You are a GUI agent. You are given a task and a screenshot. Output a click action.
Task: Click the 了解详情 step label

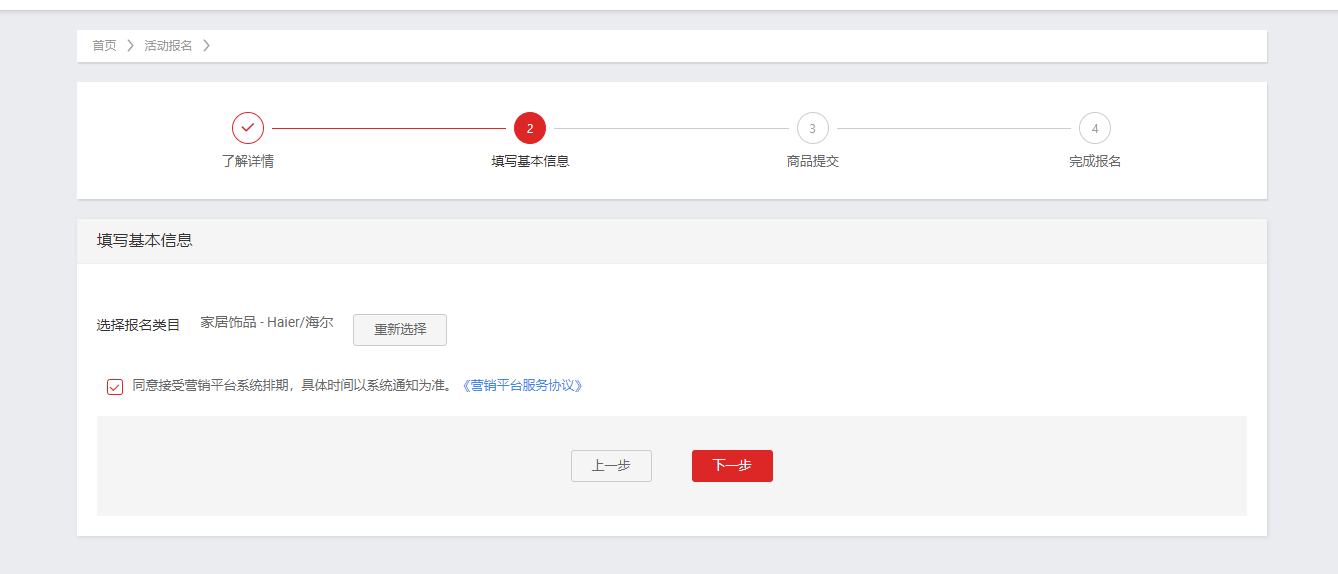coord(248,162)
